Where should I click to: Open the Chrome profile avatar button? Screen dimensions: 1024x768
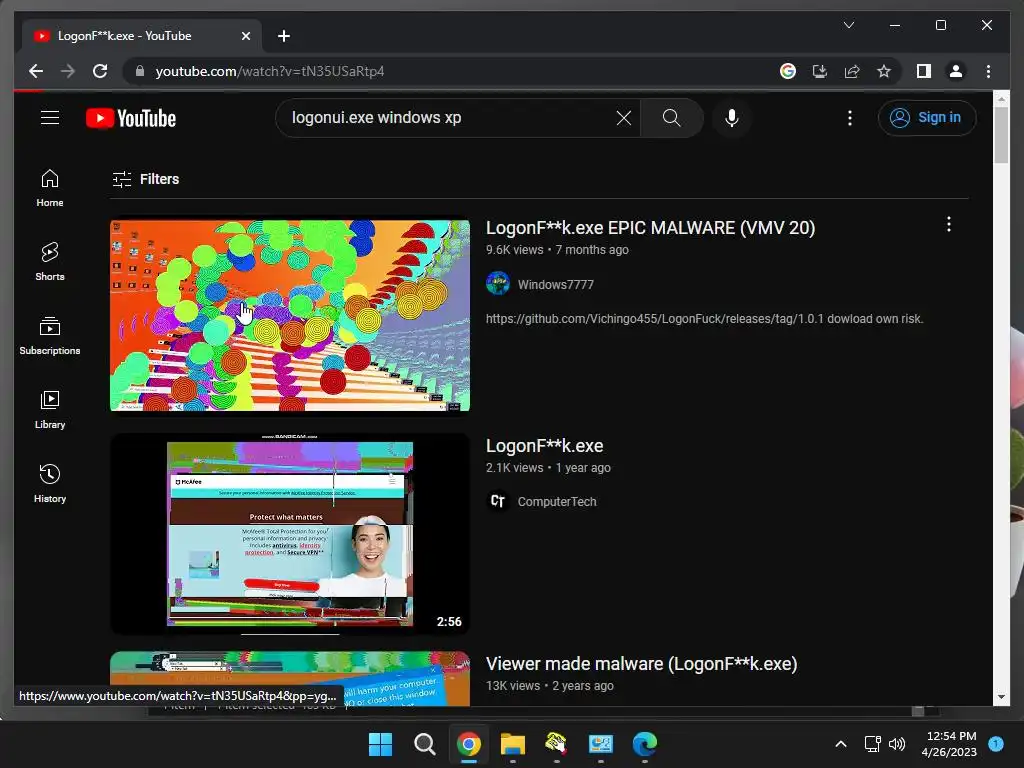955,71
